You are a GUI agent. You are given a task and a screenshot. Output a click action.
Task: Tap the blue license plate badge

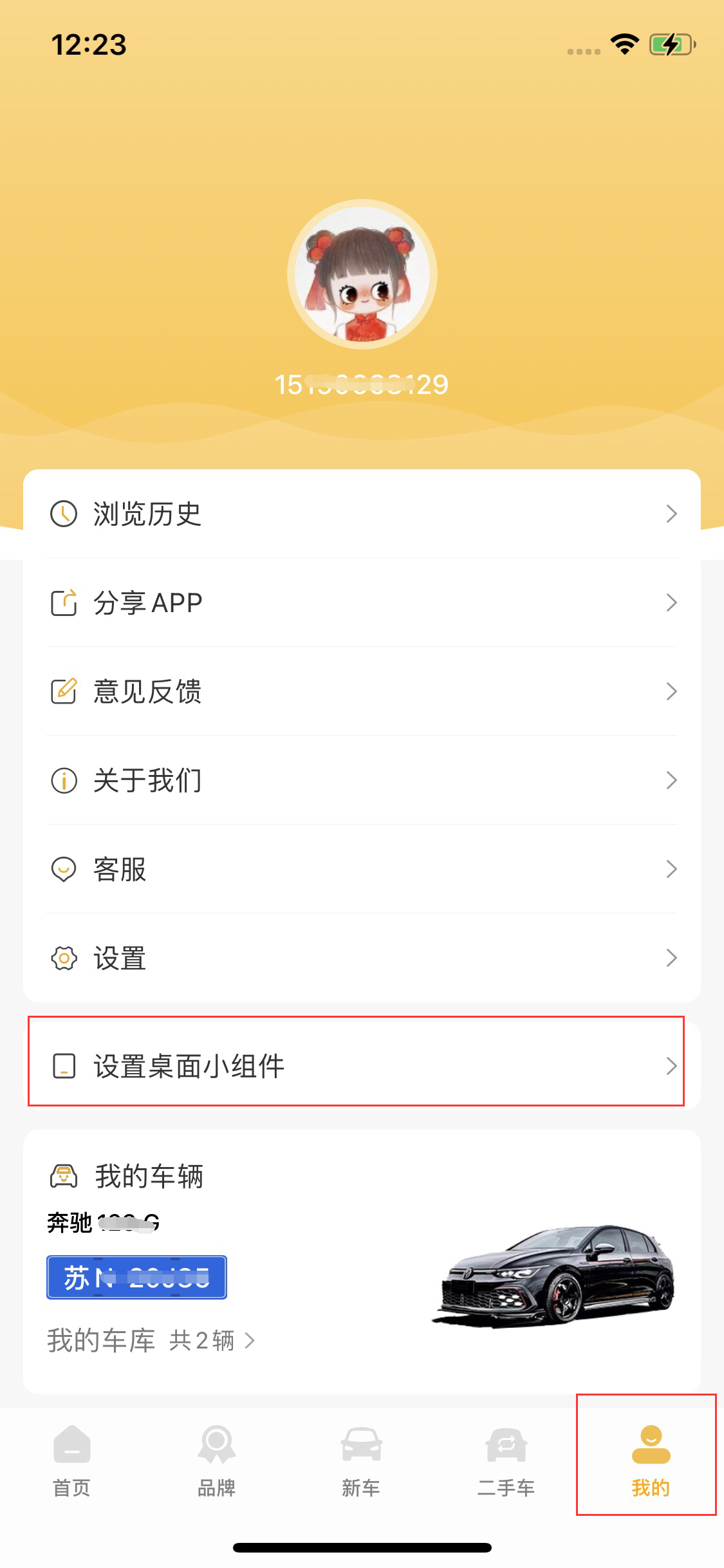(136, 1277)
